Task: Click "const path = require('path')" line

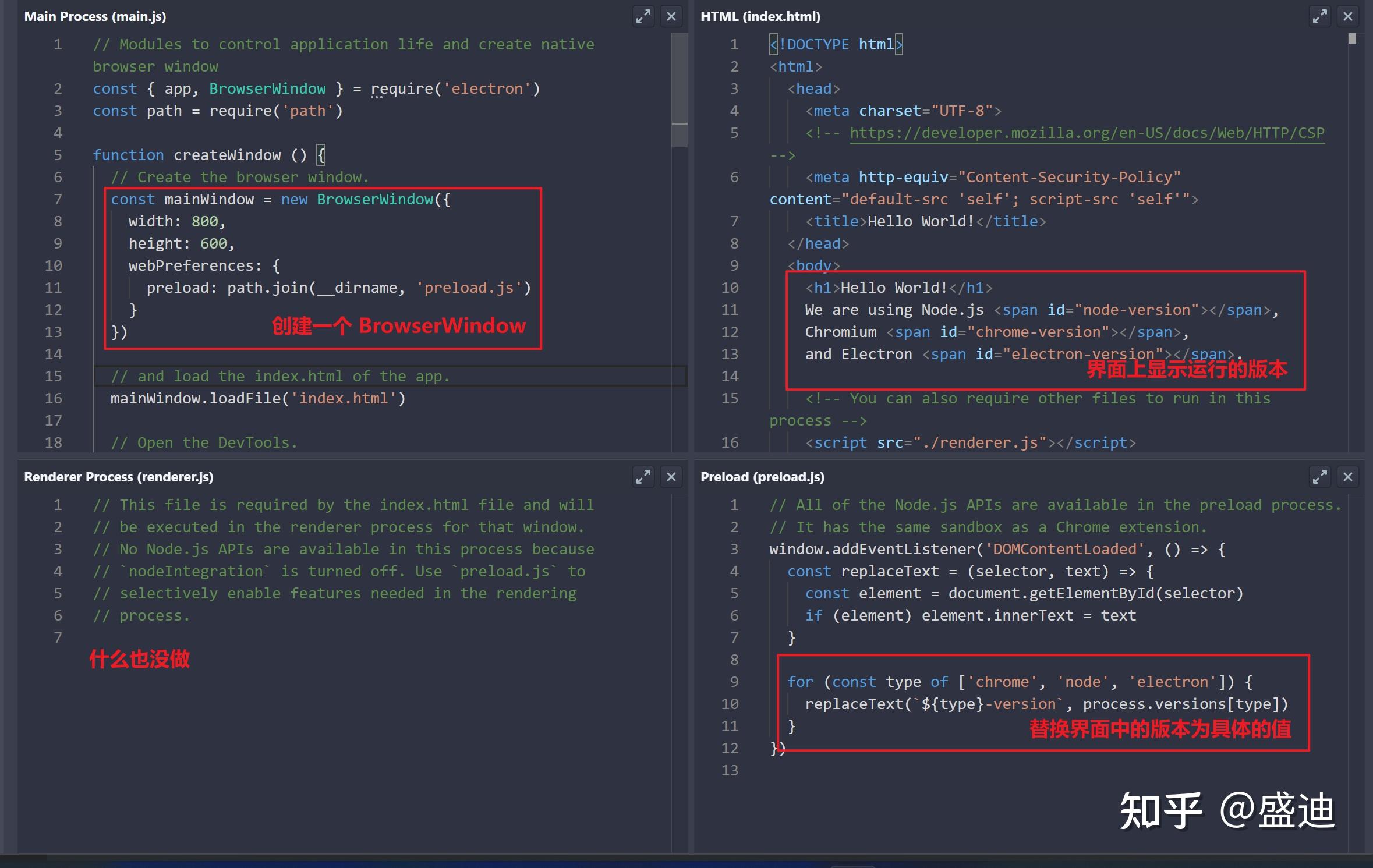Action: [218, 111]
